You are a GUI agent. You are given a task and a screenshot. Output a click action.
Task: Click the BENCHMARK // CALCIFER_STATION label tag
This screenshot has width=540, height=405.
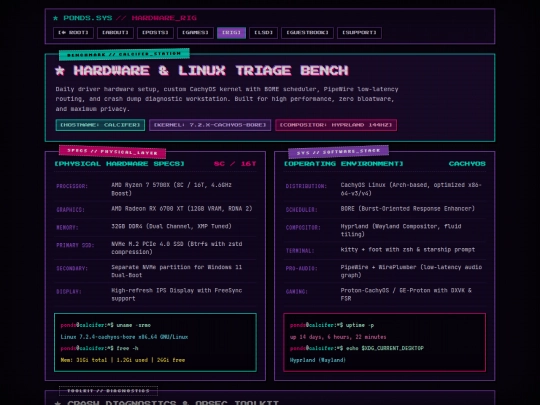124,54
